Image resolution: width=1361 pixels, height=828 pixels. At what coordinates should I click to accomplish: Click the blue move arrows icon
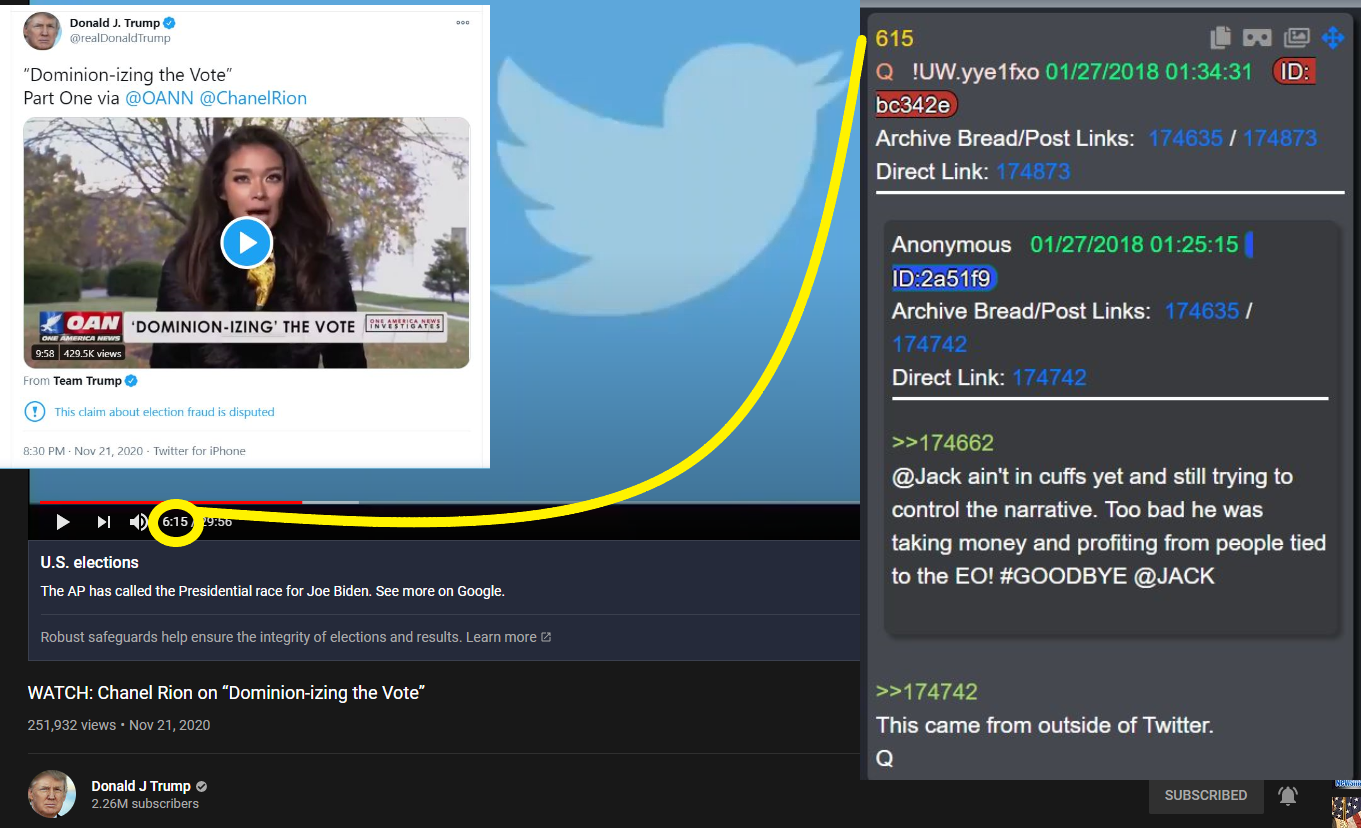(1333, 38)
